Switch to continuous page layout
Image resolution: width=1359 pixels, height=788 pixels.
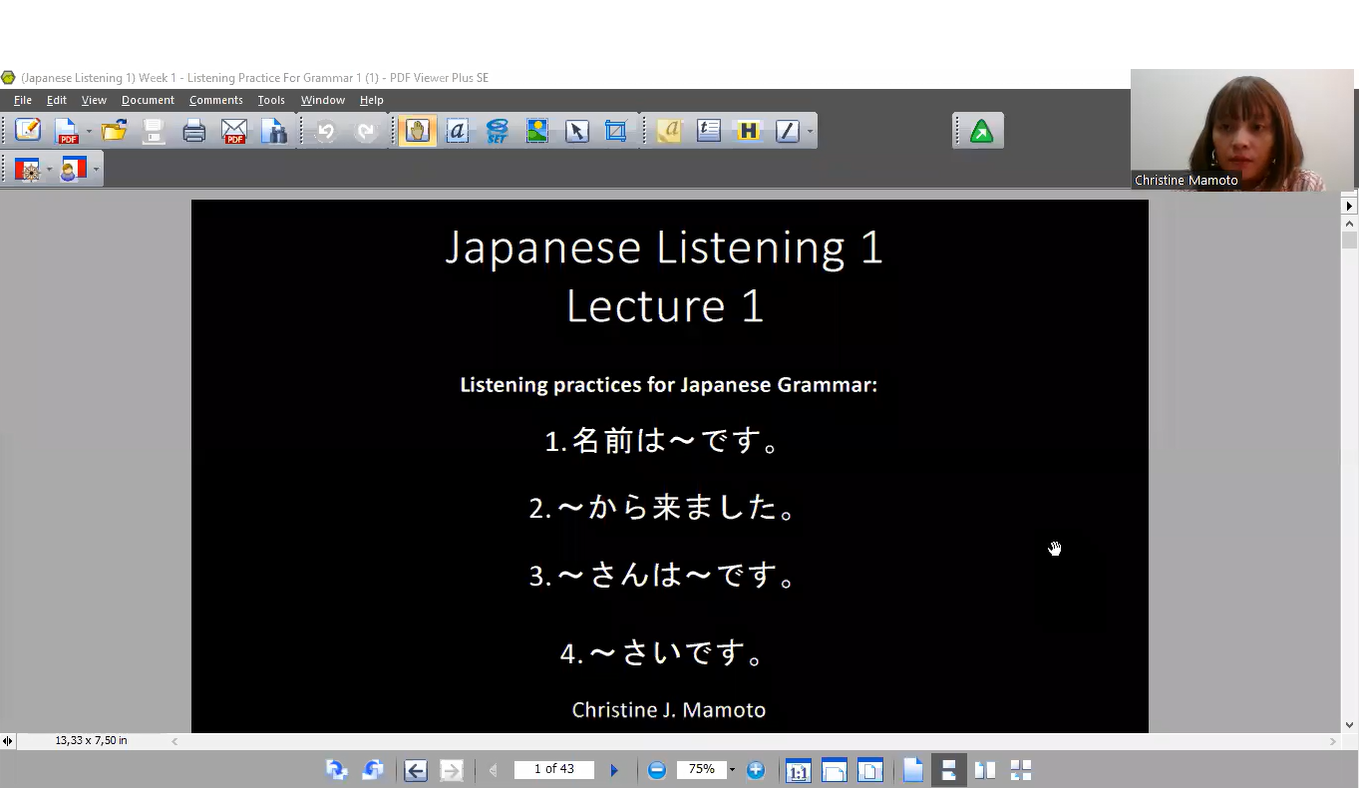click(949, 770)
